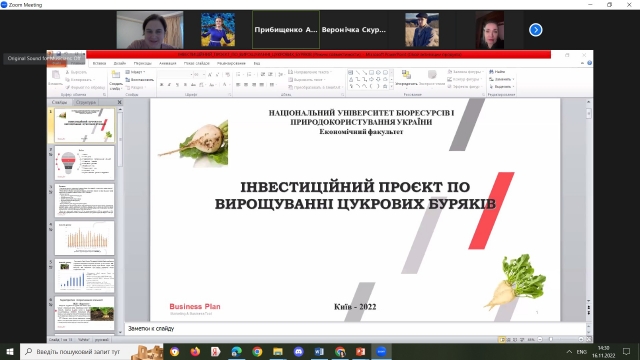
Task: Select the Слайды pane tab
Action: (59, 102)
